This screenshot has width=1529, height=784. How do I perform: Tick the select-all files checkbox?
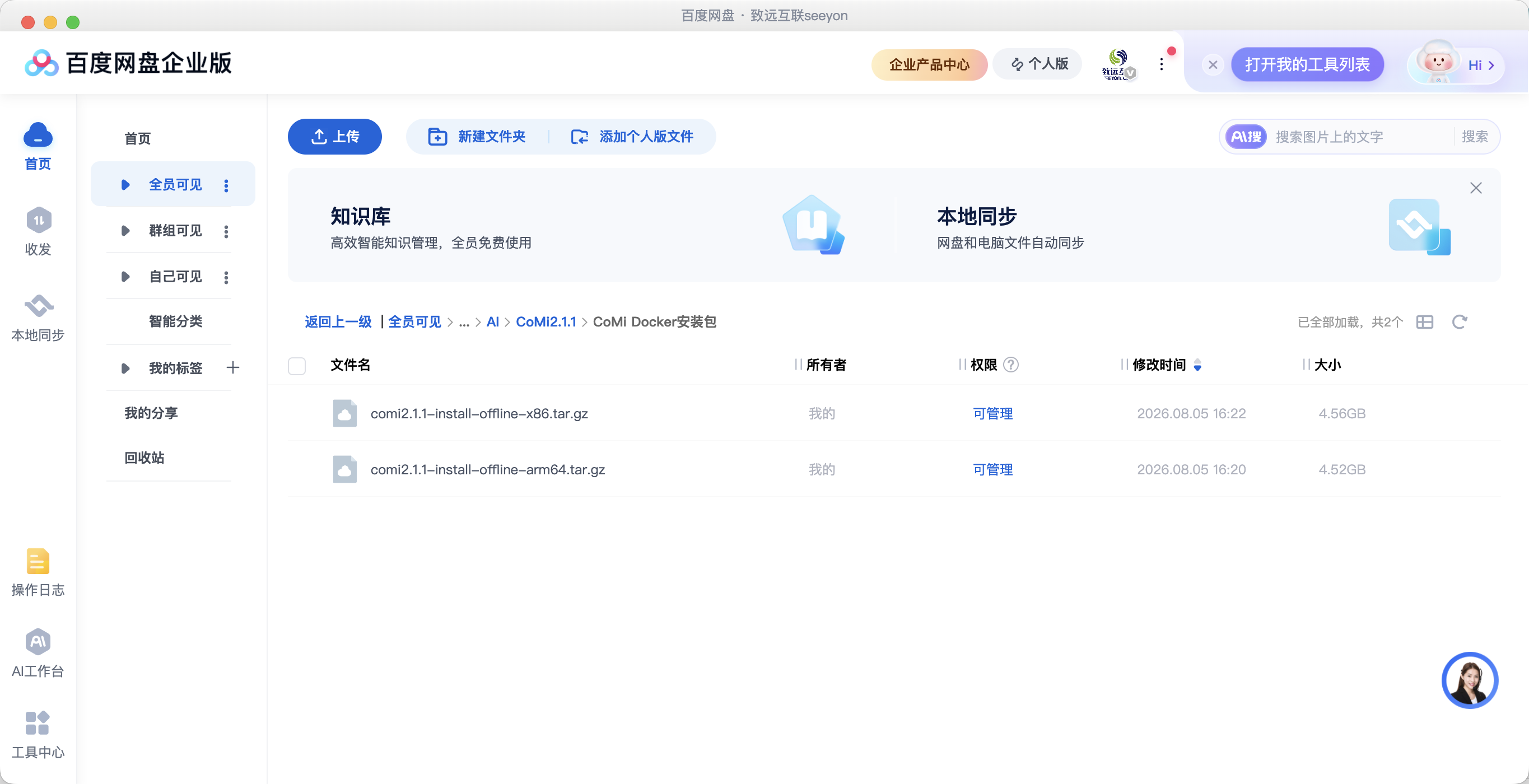coord(297,366)
